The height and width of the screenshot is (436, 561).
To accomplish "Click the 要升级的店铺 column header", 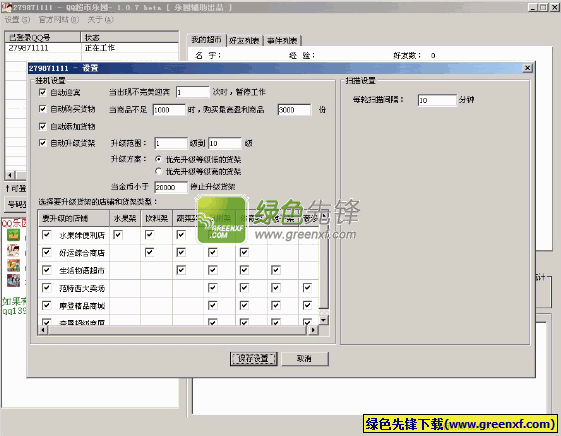I will [74, 218].
